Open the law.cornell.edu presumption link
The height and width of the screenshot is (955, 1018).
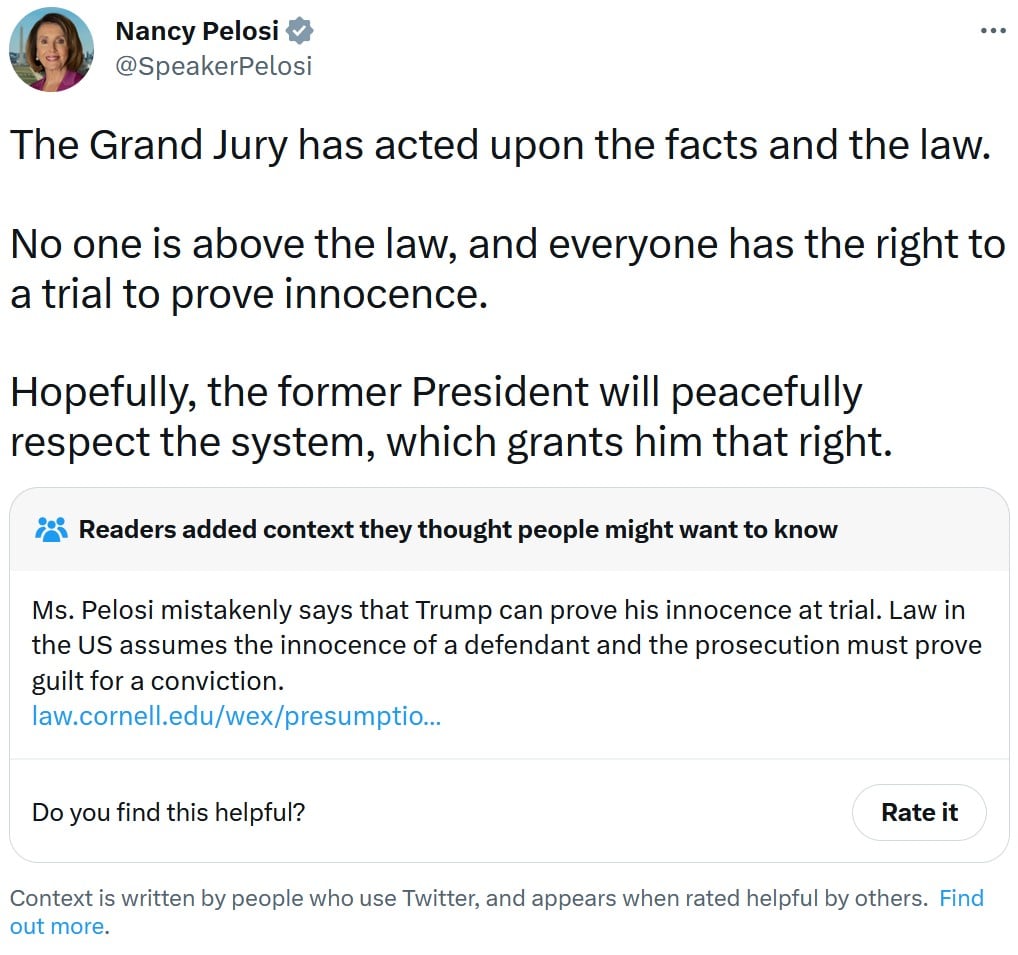pos(236,716)
